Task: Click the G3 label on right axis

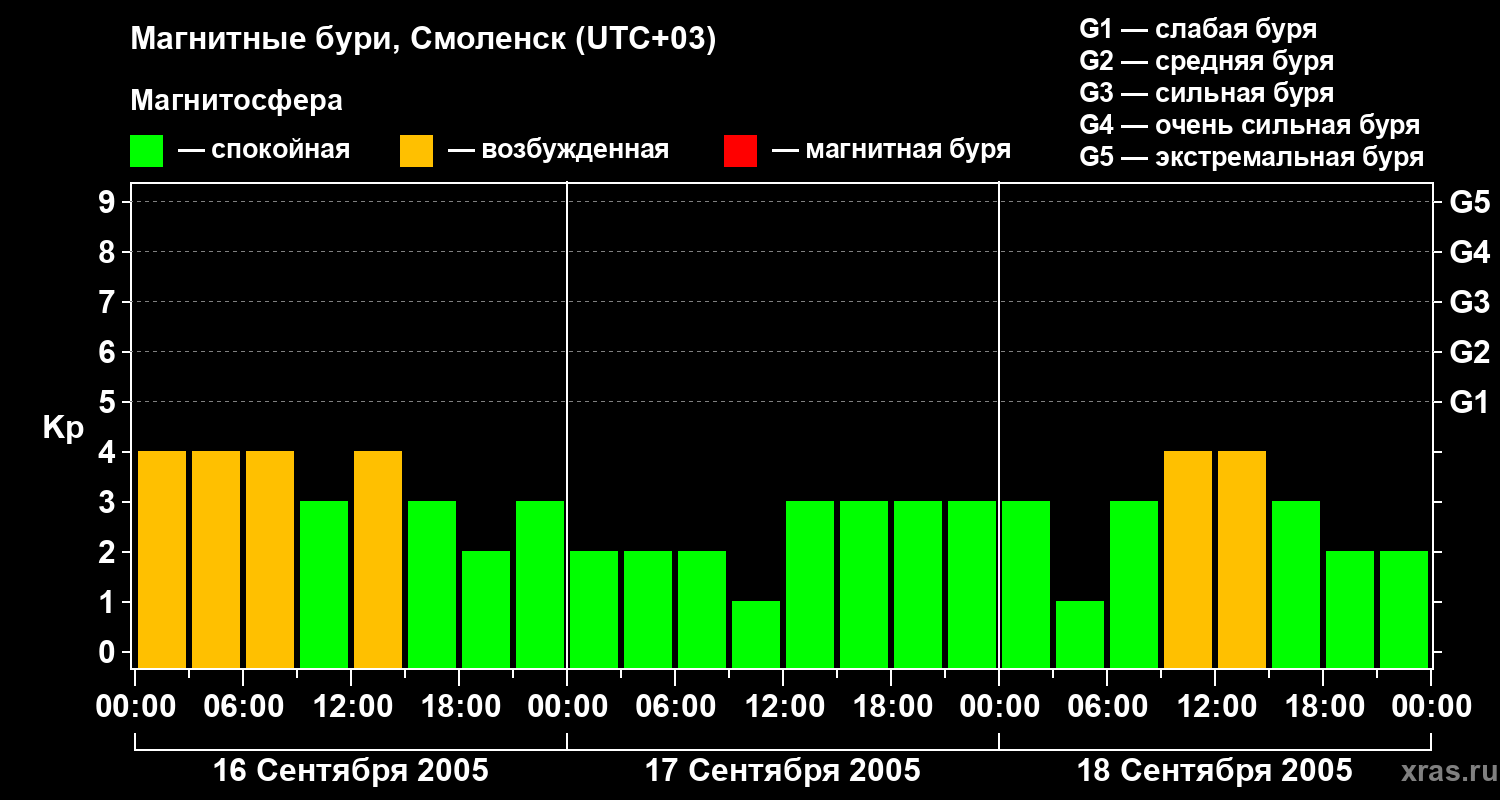Action: pyautogui.click(x=1470, y=303)
